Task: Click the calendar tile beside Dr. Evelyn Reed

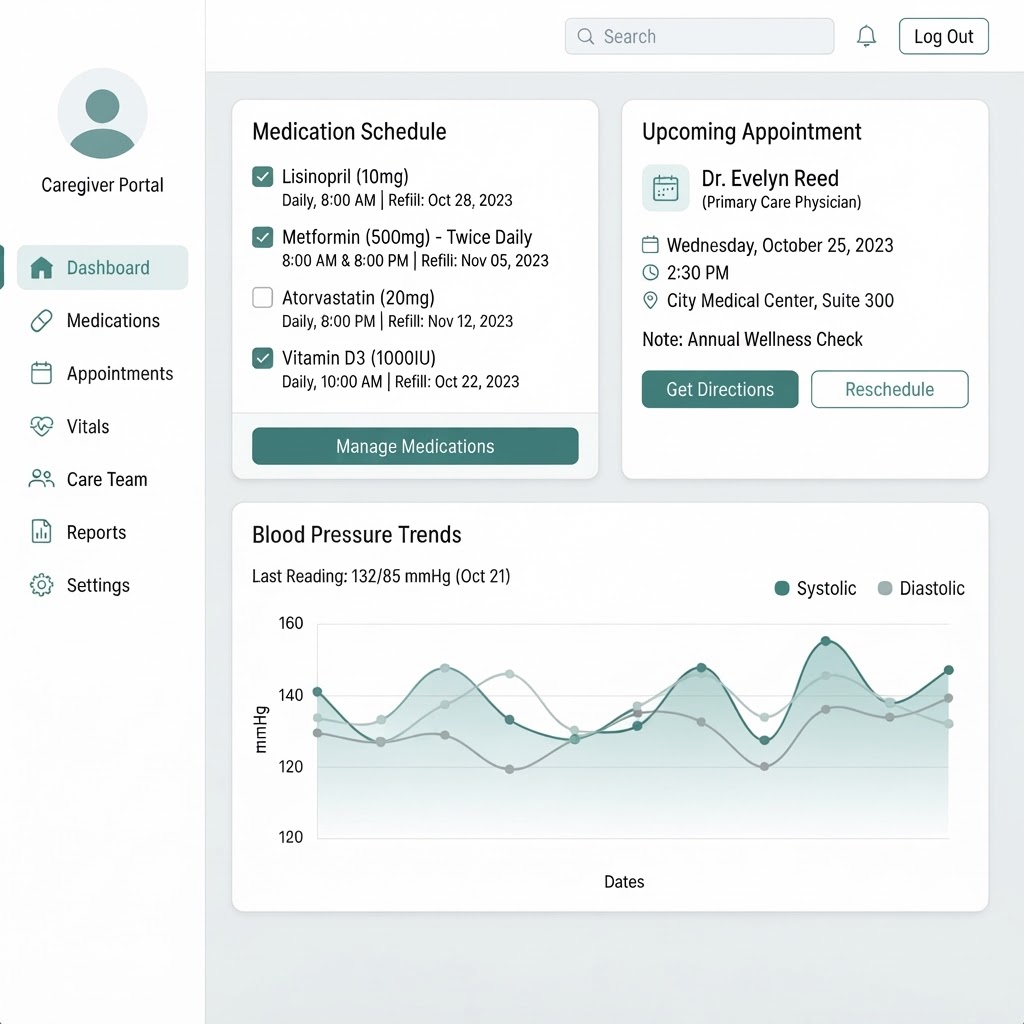Action: pyautogui.click(x=665, y=188)
